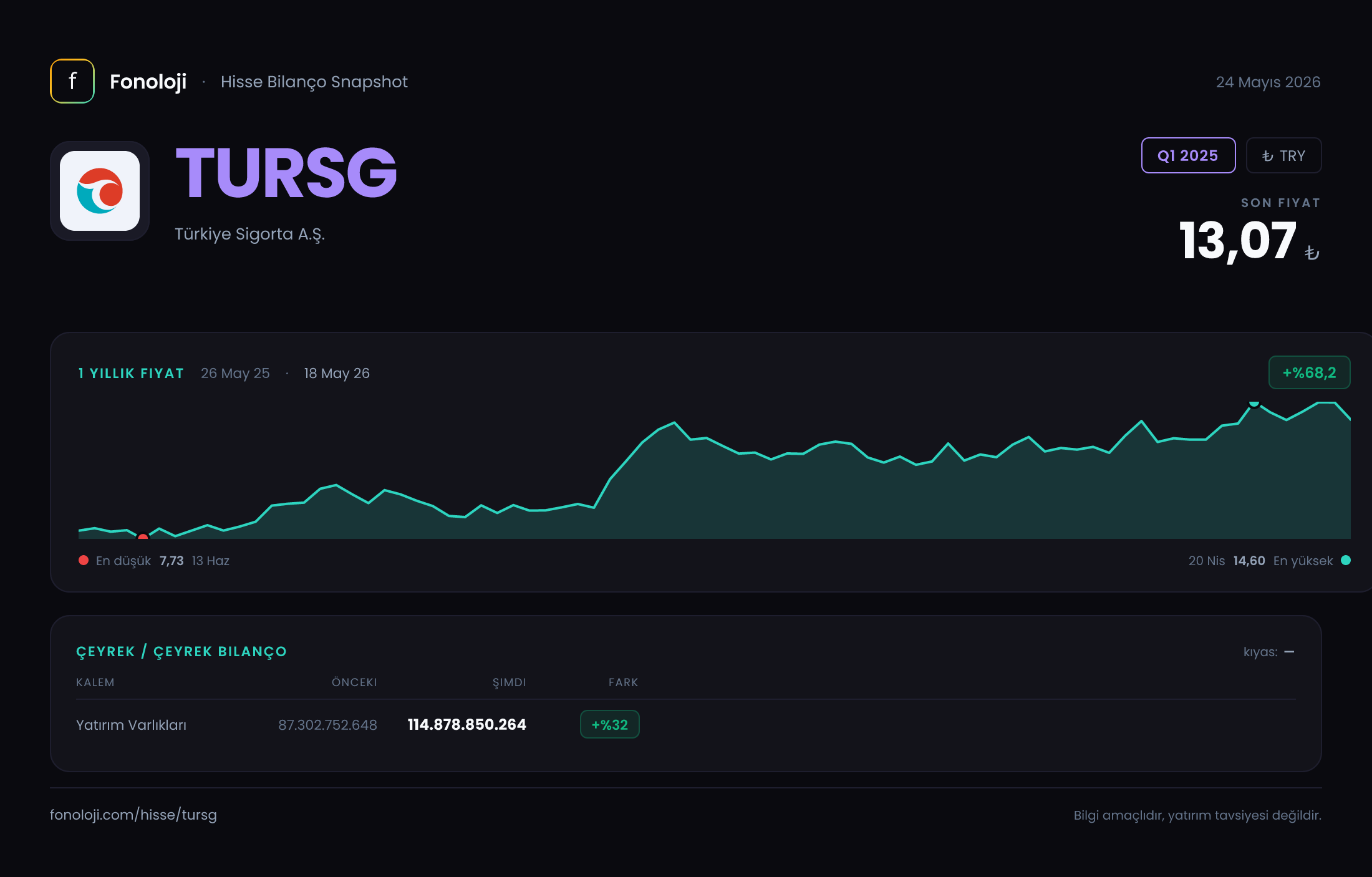Open the fonoloji.com/hisse/tursg link

pos(133,815)
